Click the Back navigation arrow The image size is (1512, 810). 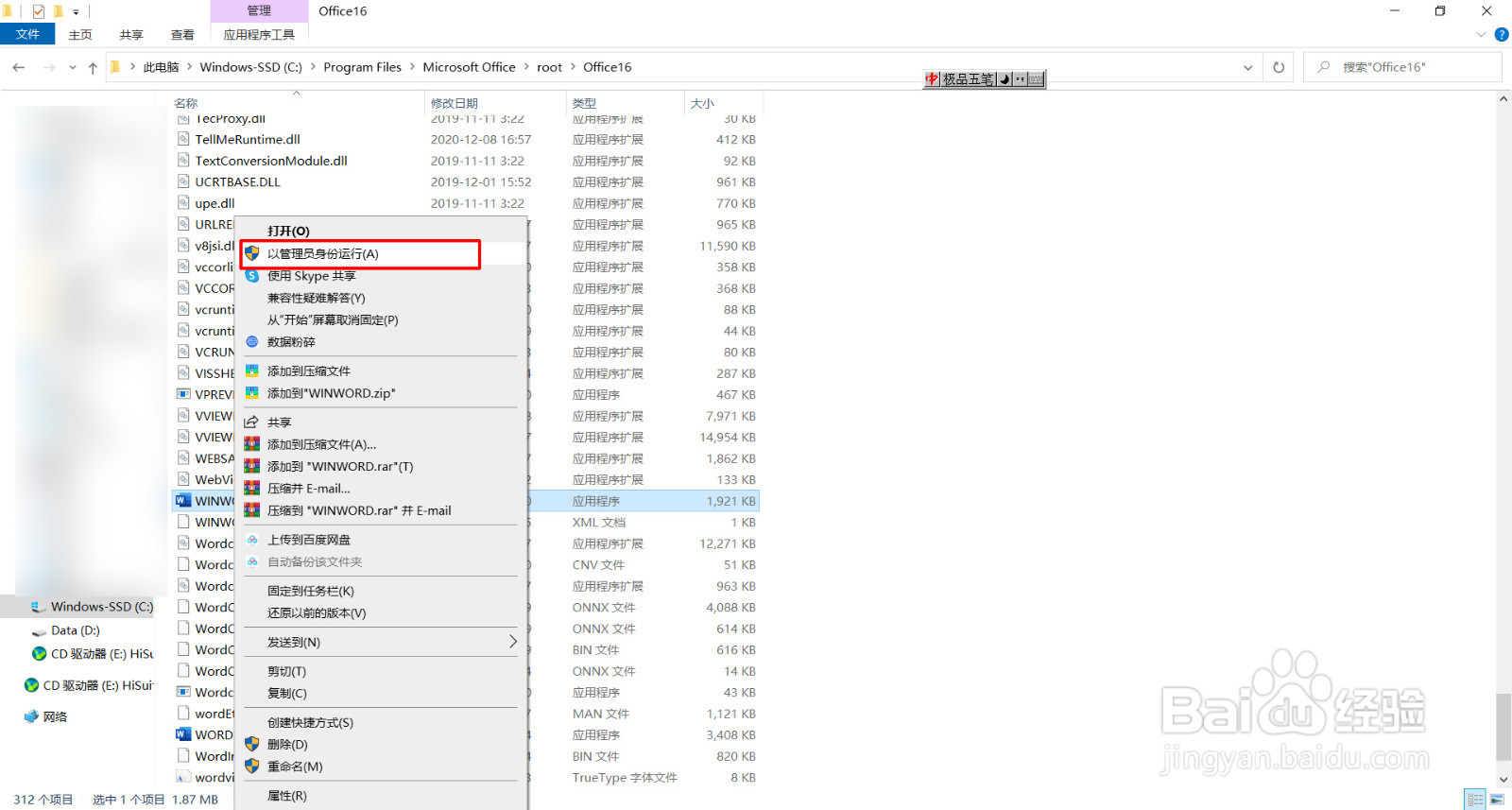coord(19,67)
